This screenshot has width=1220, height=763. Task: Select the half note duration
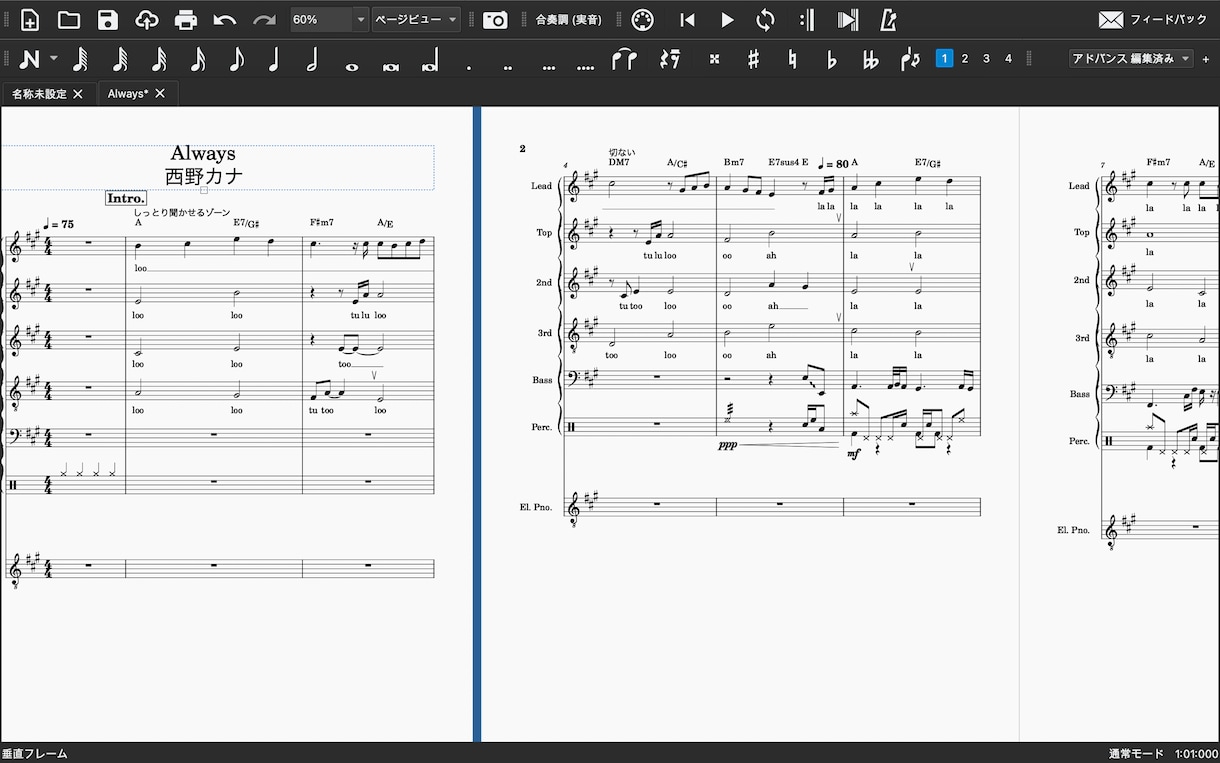312,59
